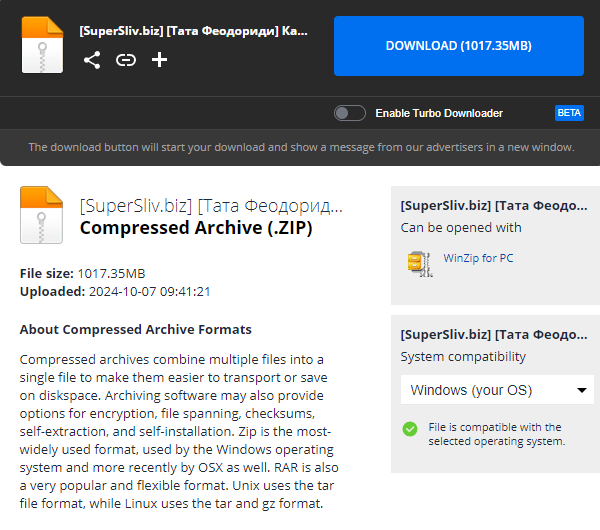Enable the Turbo Downloader switch
Viewport: 600px width, 530px height.
click(349, 113)
